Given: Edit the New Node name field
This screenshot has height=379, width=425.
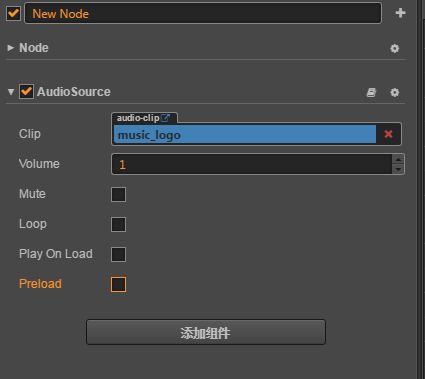Looking at the screenshot, I should tap(203, 13).
